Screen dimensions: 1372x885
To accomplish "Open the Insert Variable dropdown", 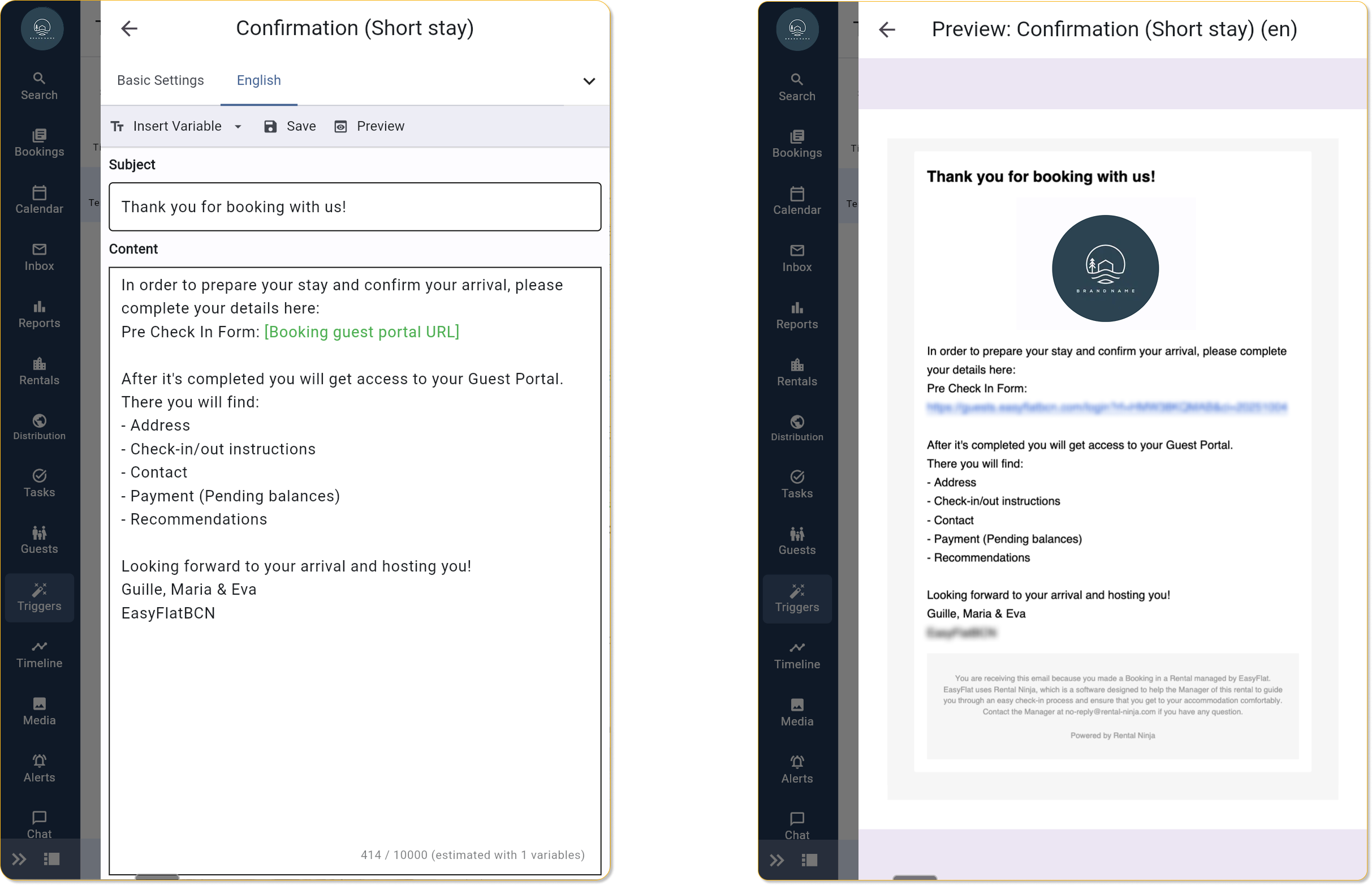I will [177, 126].
